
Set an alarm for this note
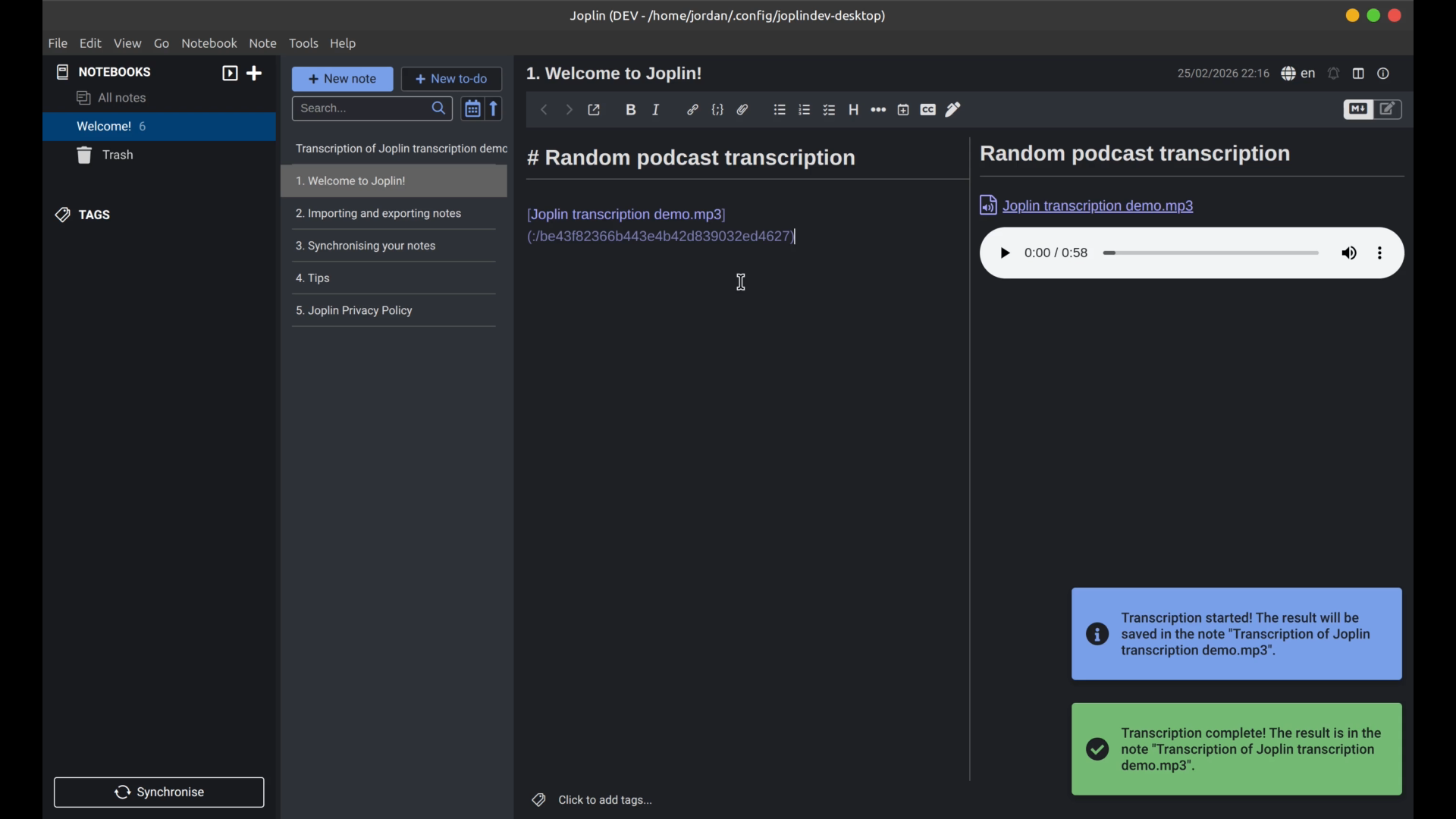point(1334,74)
